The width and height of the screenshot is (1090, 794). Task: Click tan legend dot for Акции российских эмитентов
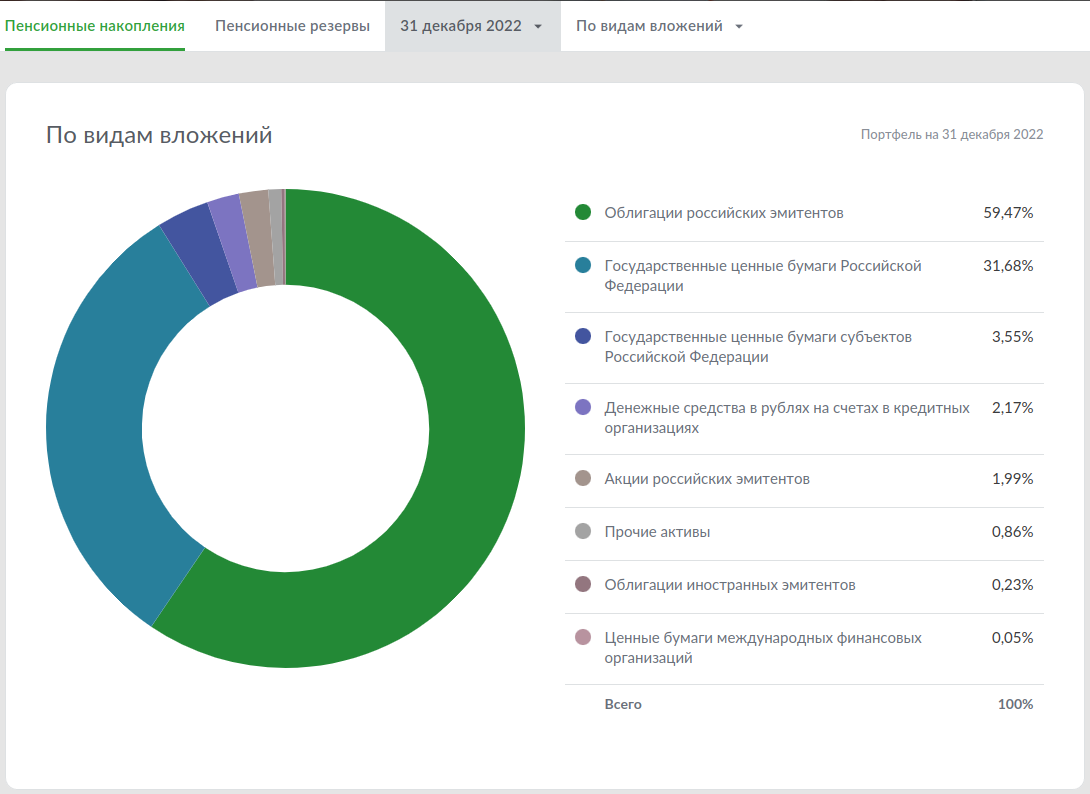tap(583, 478)
